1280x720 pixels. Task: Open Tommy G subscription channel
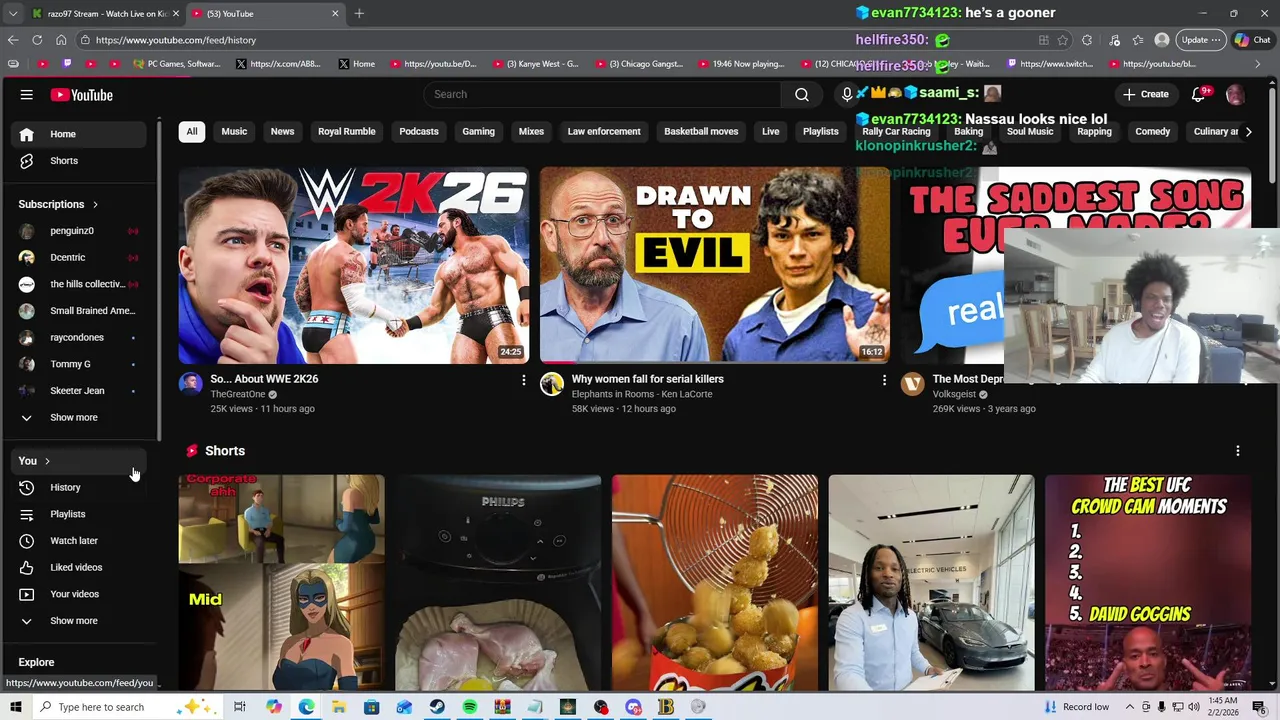[x=80, y=364]
